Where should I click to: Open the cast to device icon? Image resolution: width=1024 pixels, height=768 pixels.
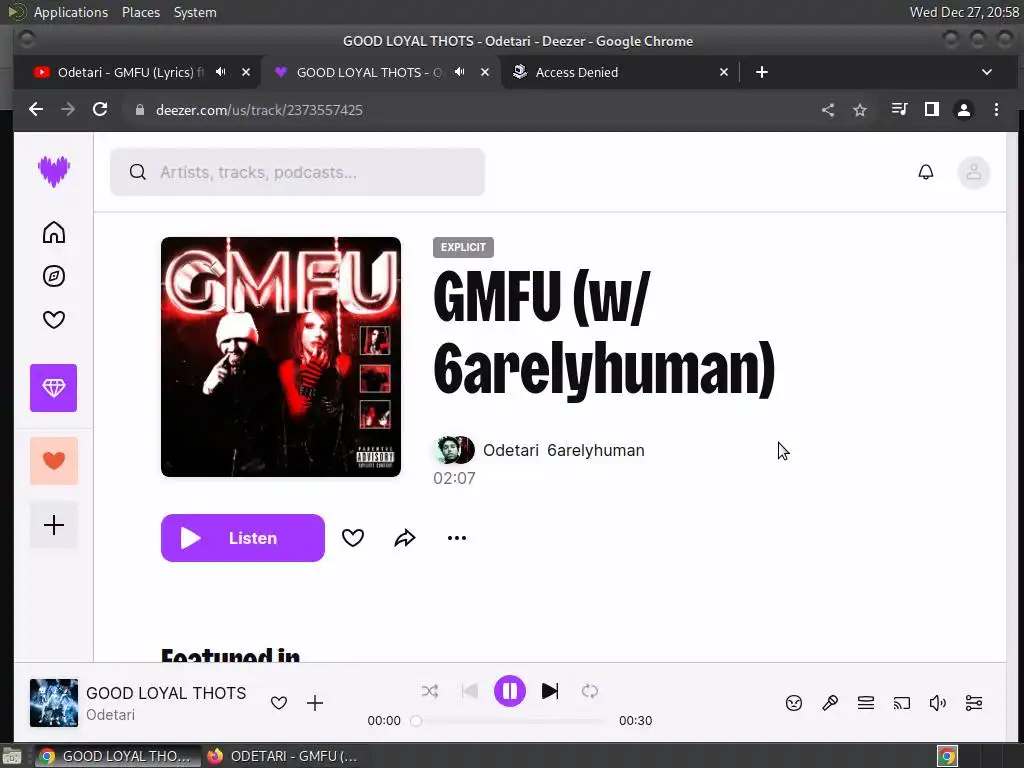click(x=901, y=703)
